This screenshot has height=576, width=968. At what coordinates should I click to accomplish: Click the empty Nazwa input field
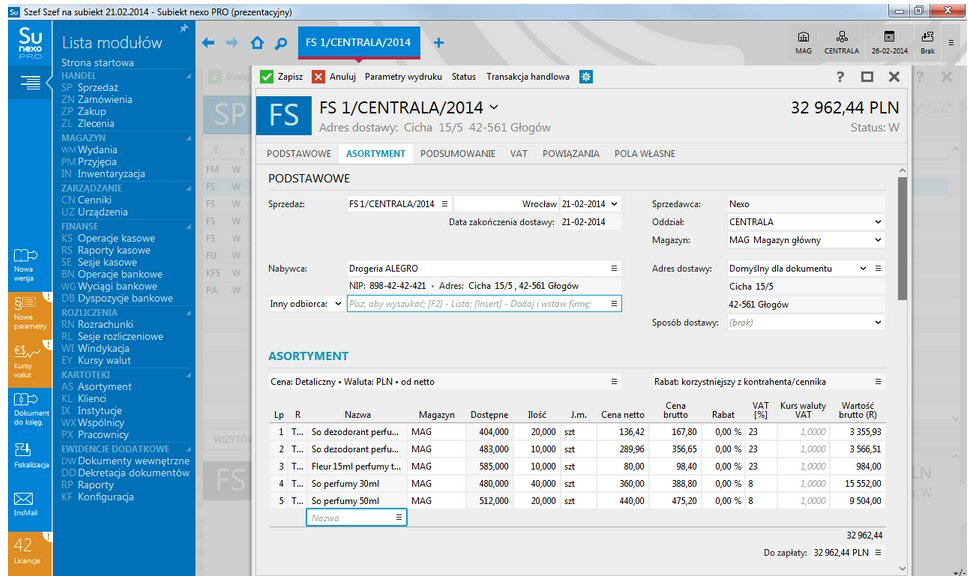point(350,518)
